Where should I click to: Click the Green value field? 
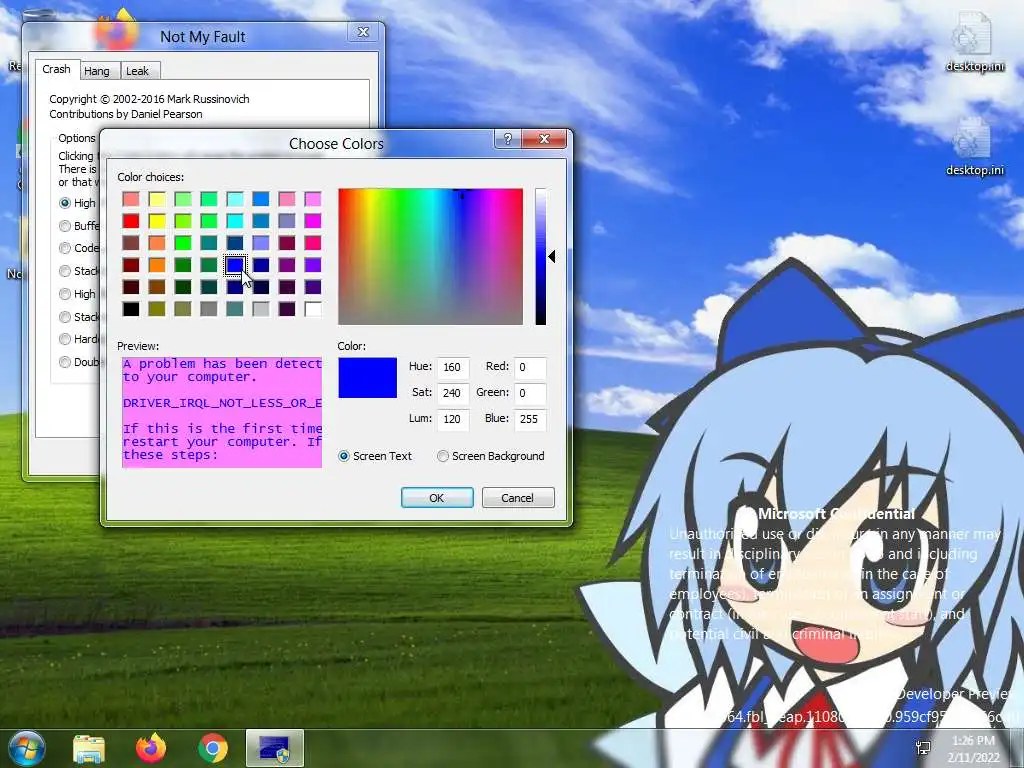click(530, 393)
